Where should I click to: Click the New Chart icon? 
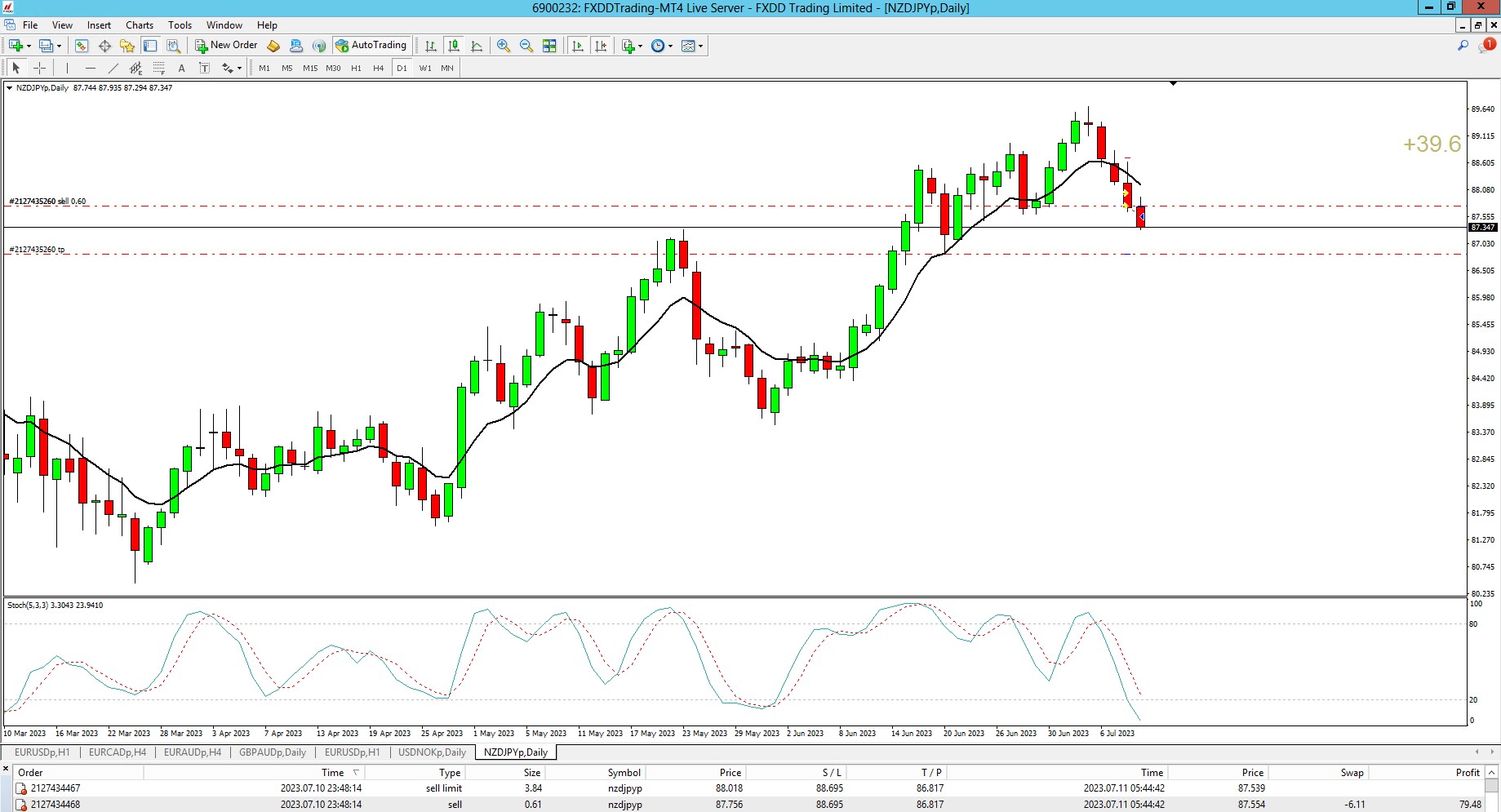(16, 46)
